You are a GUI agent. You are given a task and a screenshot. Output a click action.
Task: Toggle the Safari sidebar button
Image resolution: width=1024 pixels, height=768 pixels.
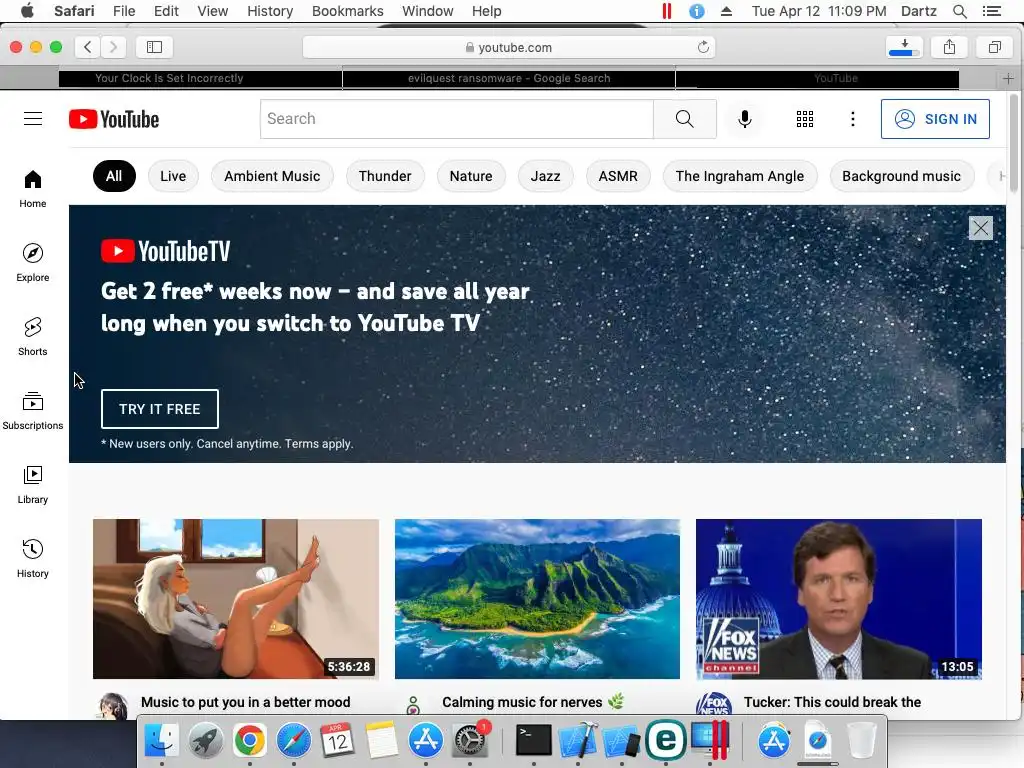[154, 47]
